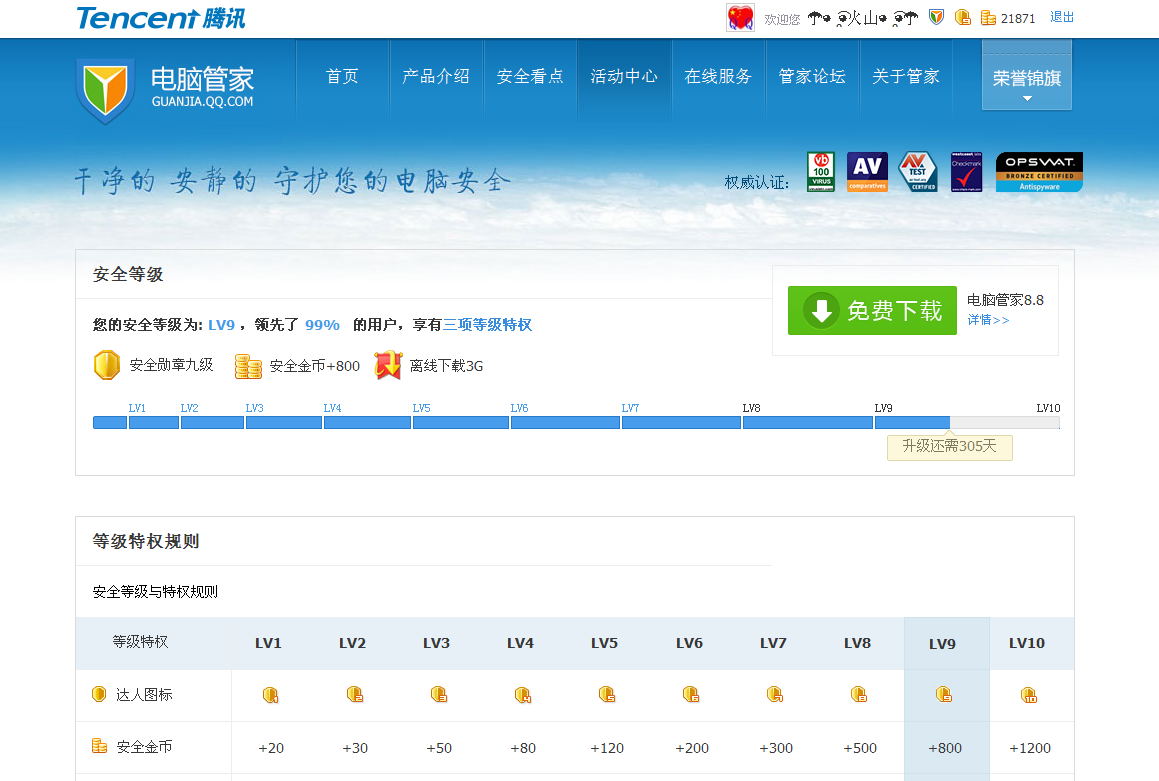Image resolution: width=1159 pixels, height=781 pixels.
Task: Click the LV1 badge icon in the table
Action: [x=271, y=695]
